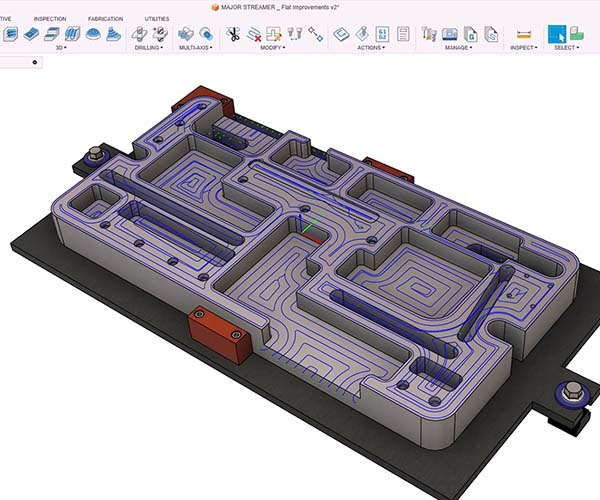The image size is (600, 500).
Task: Generate a Setup Sheet document
Action: click(x=403, y=34)
